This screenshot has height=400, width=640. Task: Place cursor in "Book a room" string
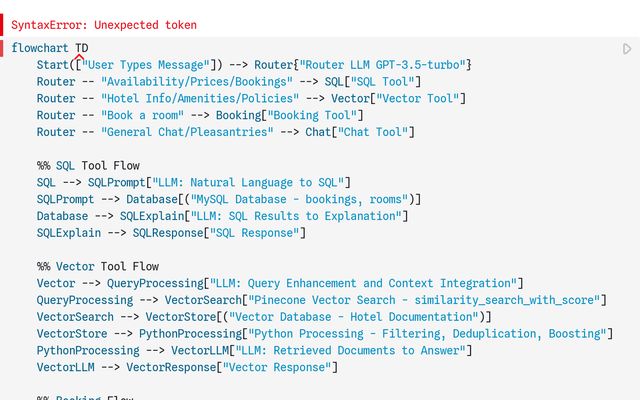142,115
